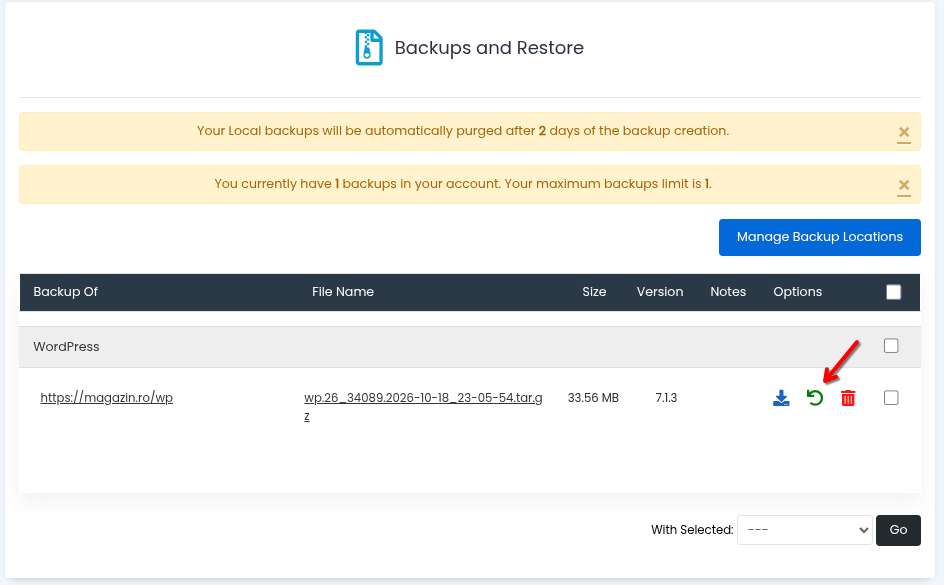Click the Size column header

[594, 292]
